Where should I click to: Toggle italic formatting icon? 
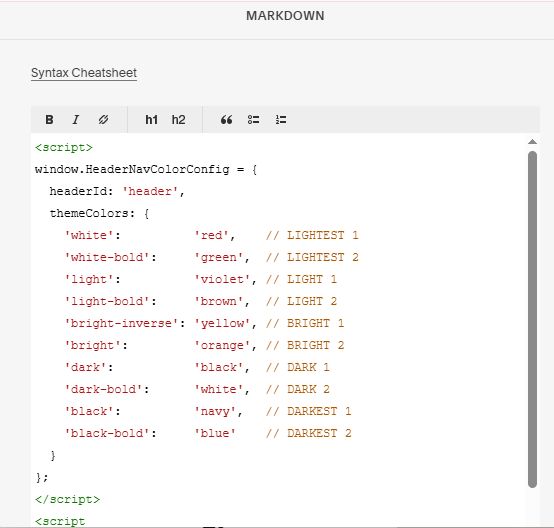click(x=76, y=120)
